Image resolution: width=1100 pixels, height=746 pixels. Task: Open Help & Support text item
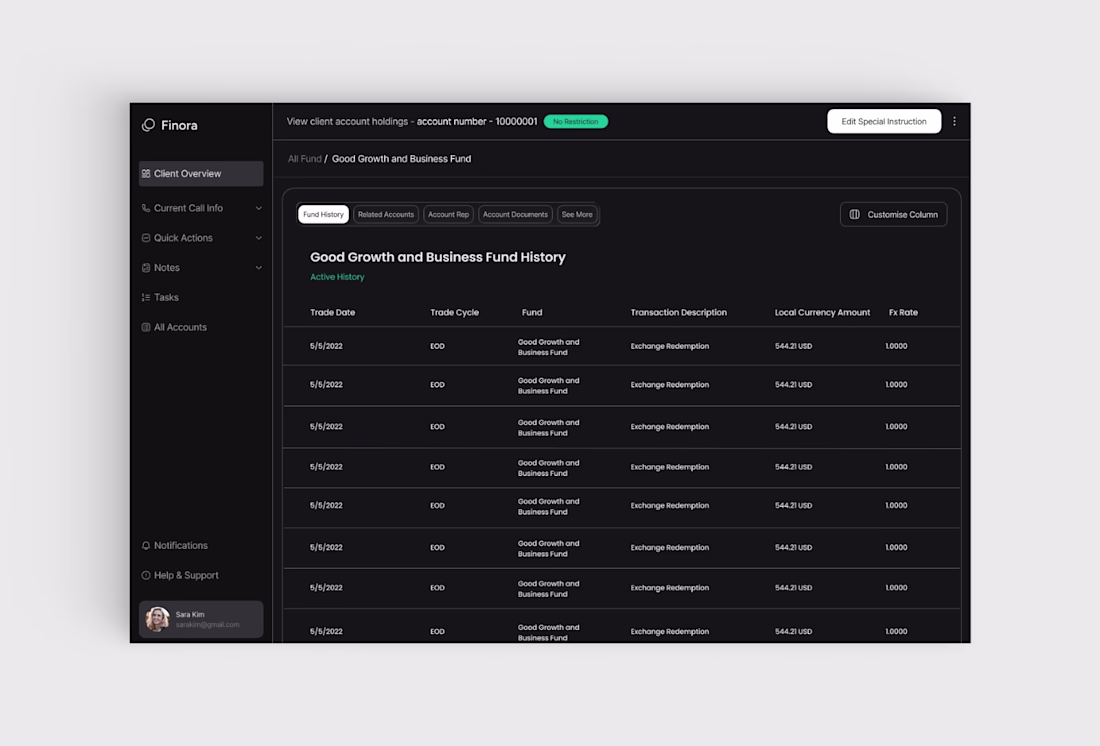point(186,575)
